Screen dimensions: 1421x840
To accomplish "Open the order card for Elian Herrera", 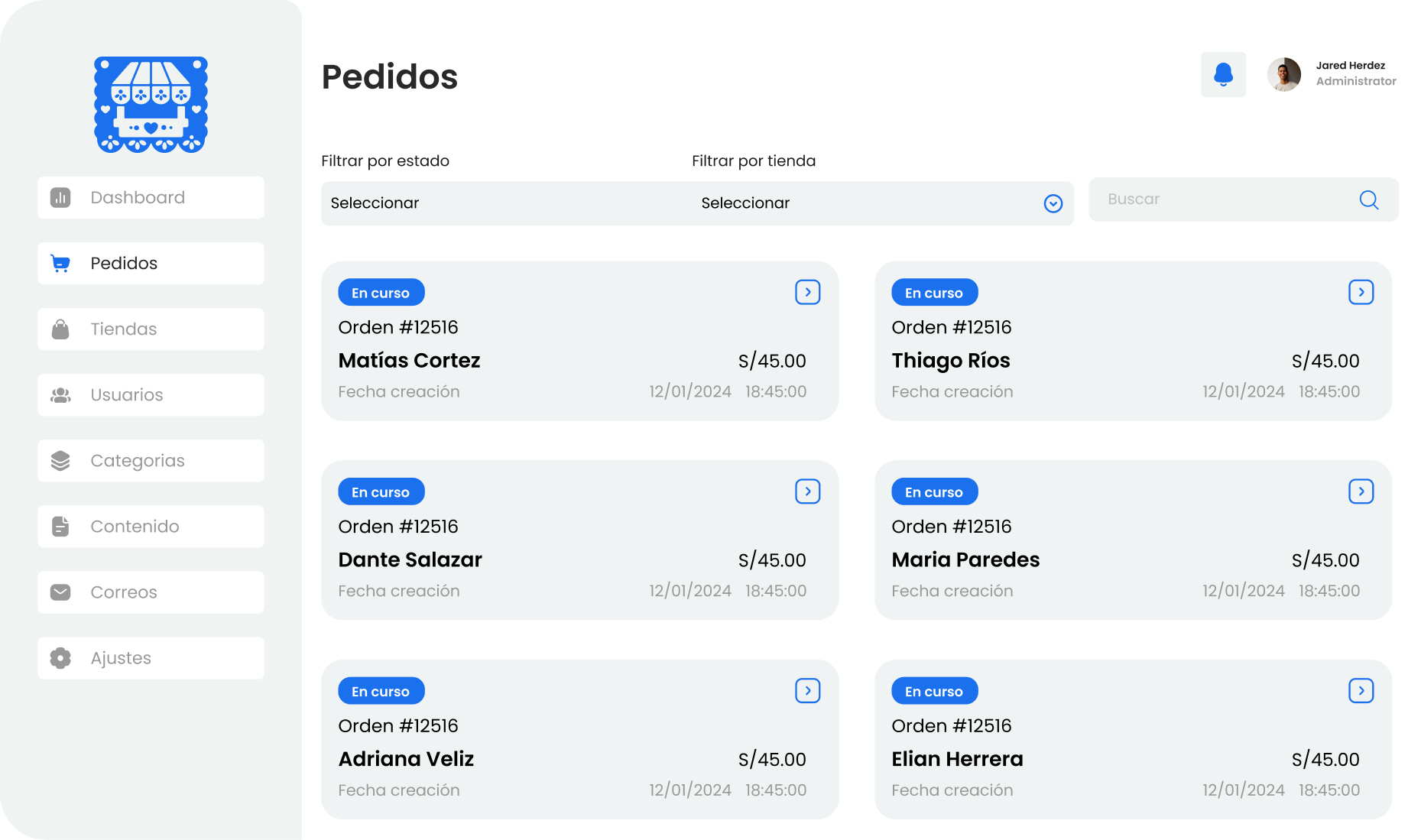I will (x=1361, y=690).
